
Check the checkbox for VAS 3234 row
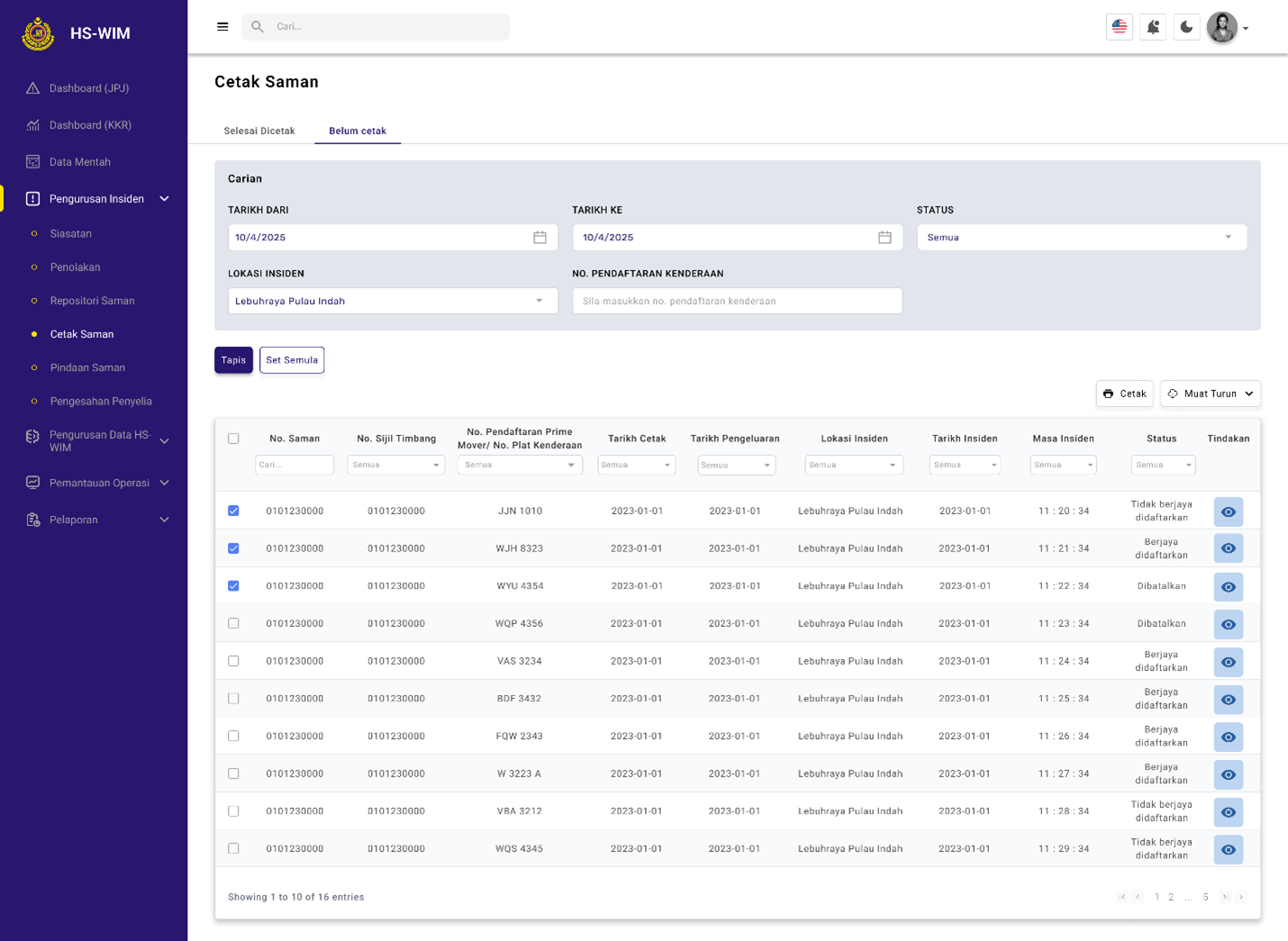(233, 661)
